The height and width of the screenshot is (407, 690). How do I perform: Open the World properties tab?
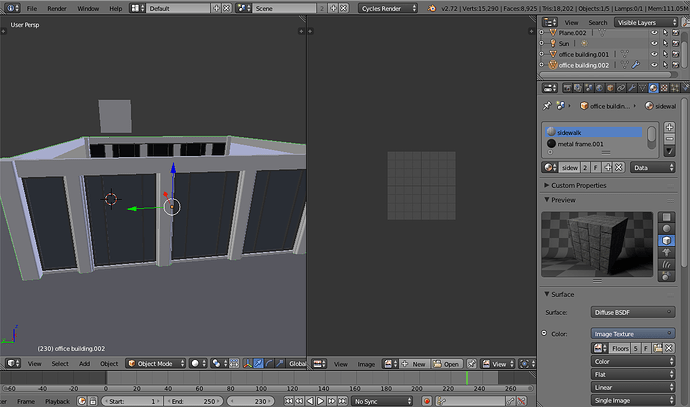(x=599, y=88)
